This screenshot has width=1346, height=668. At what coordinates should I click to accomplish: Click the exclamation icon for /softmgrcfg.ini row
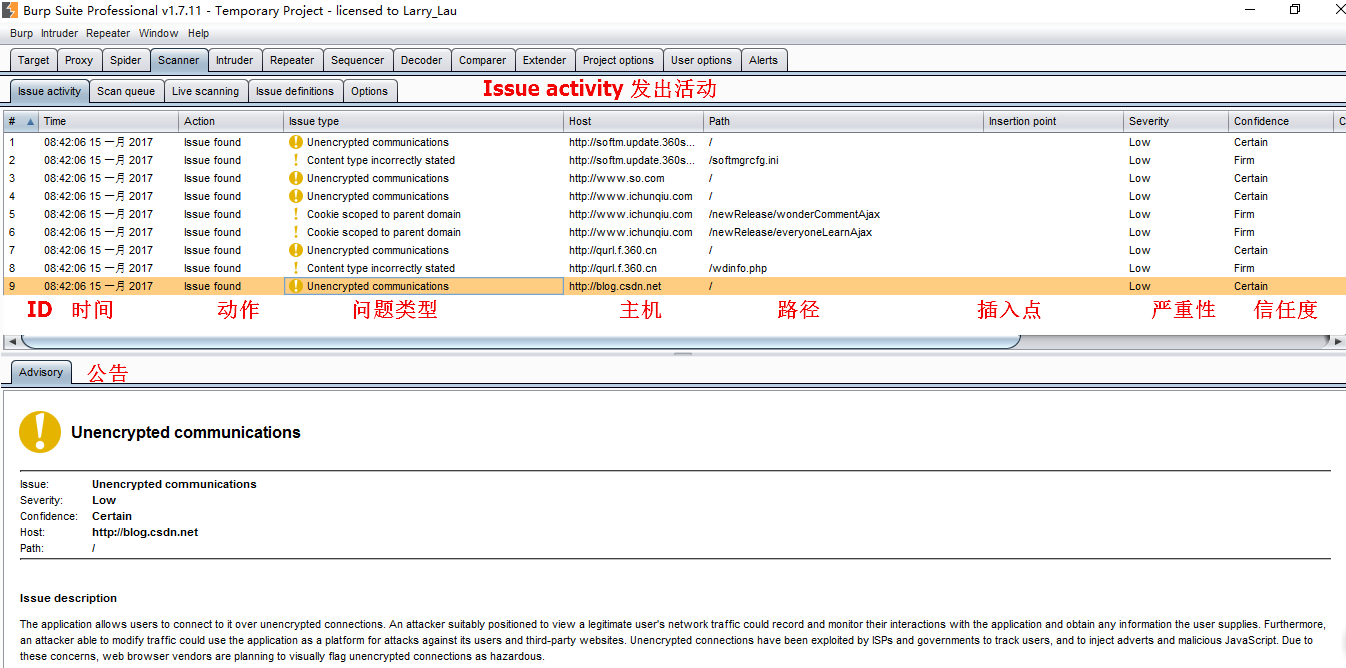(296, 160)
